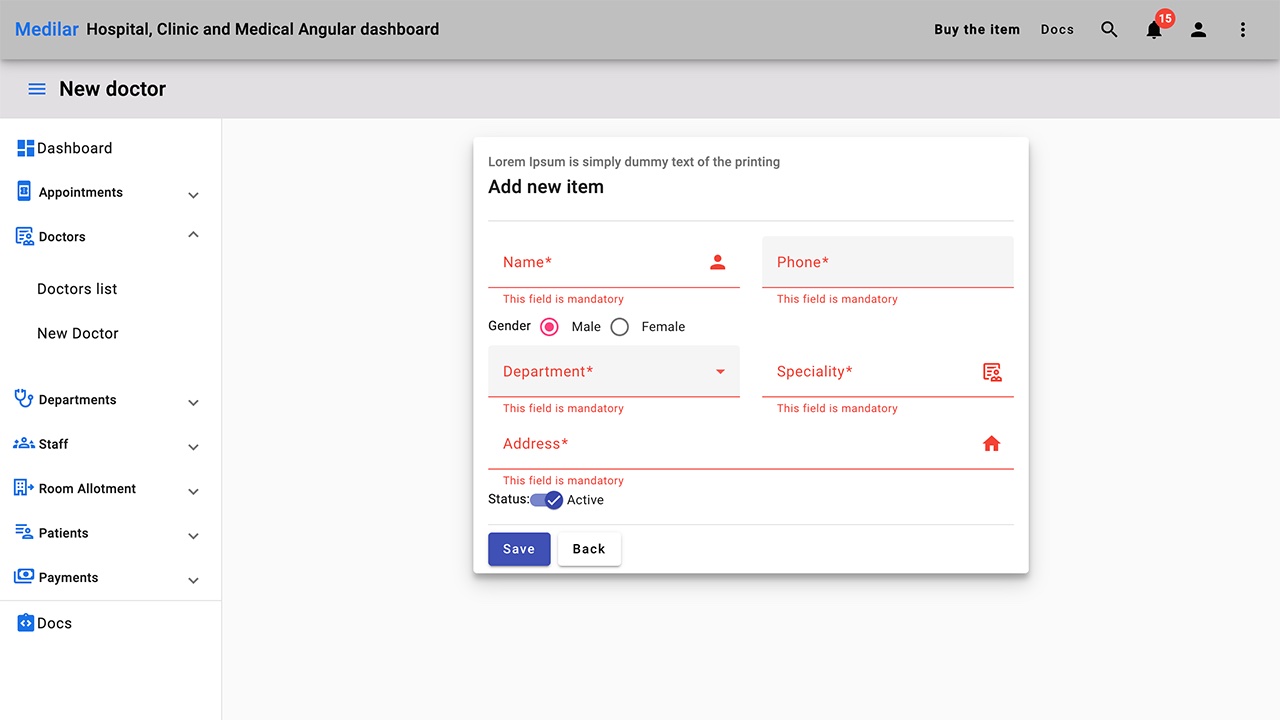1280x720 pixels.
Task: Click the home icon in the Address field
Action: (991, 443)
